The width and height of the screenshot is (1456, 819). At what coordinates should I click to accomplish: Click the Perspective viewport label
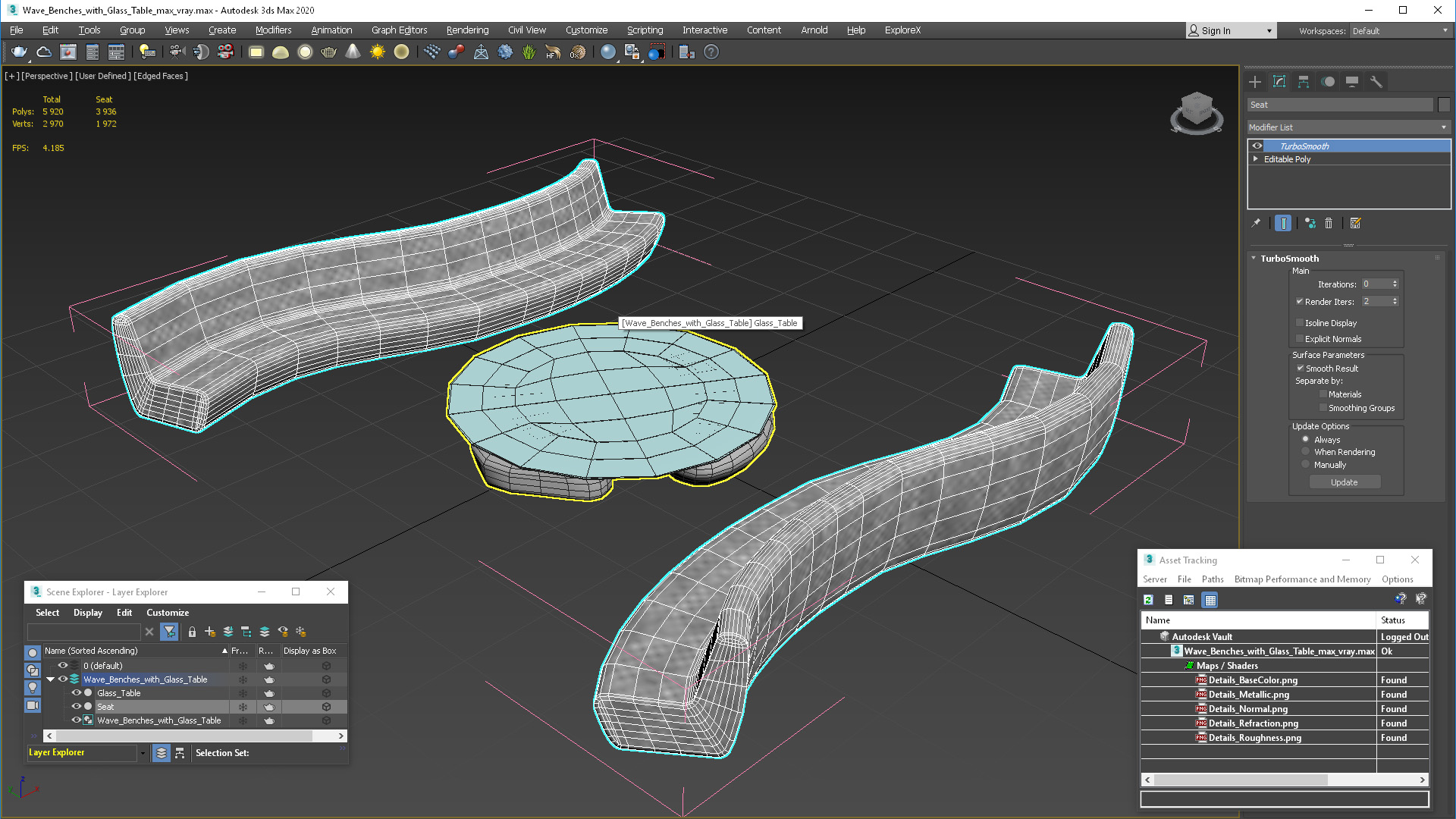[47, 76]
